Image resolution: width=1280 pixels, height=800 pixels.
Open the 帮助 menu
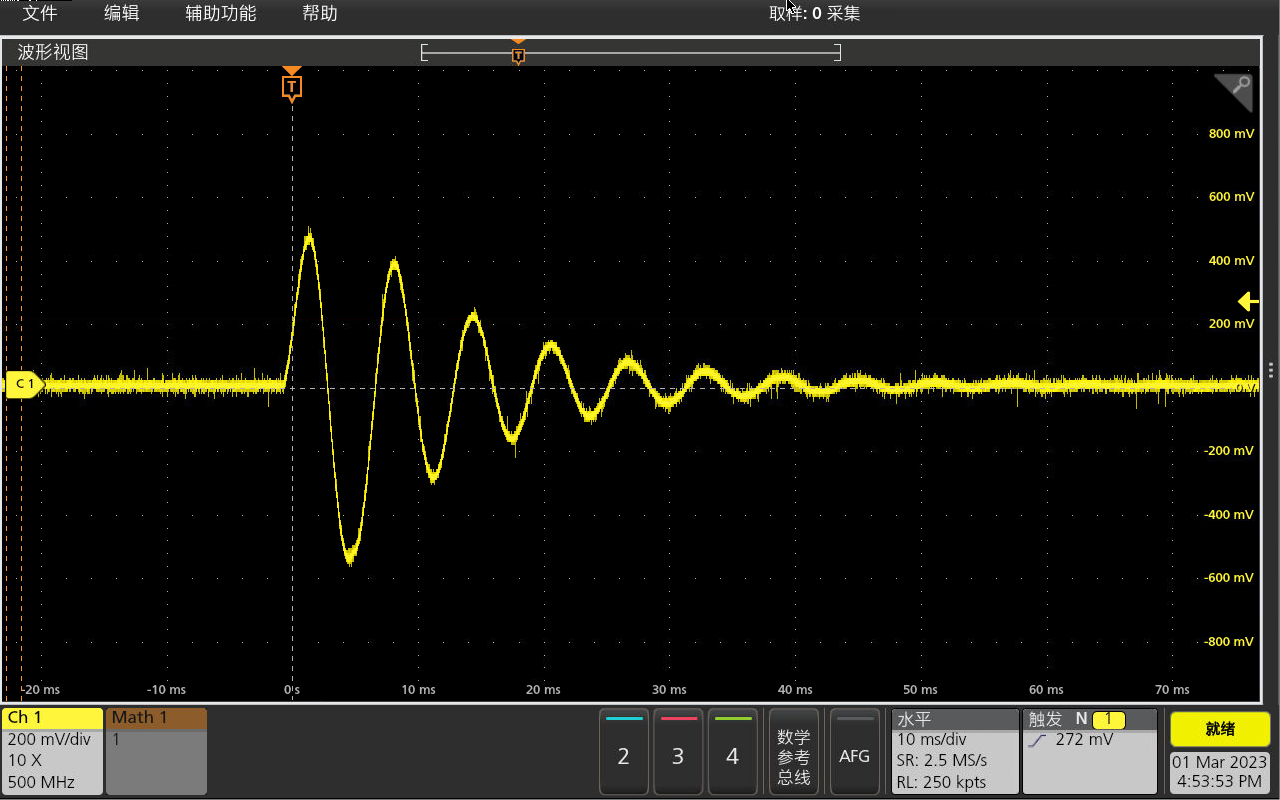coord(320,13)
